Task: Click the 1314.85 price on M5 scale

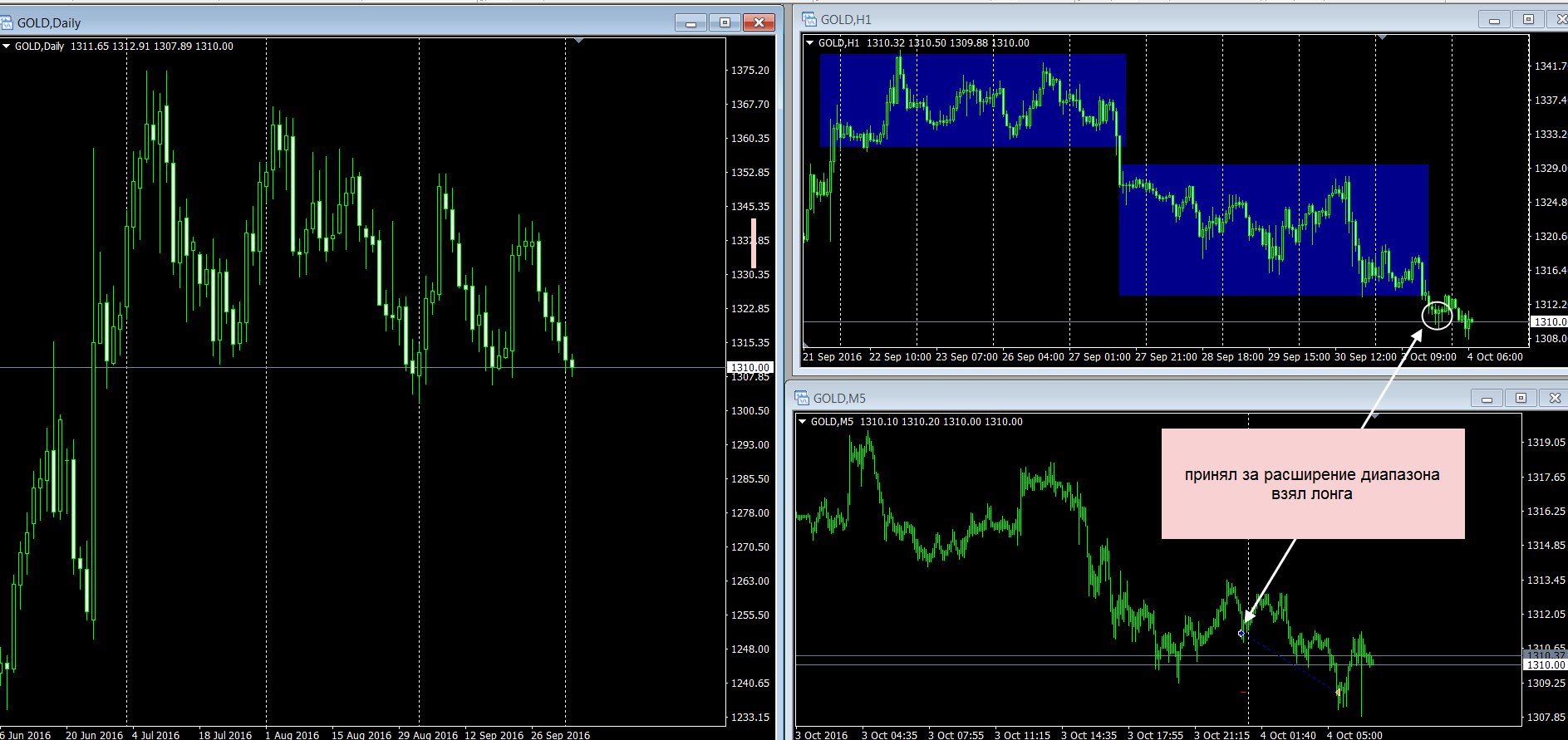Action: click(1546, 546)
